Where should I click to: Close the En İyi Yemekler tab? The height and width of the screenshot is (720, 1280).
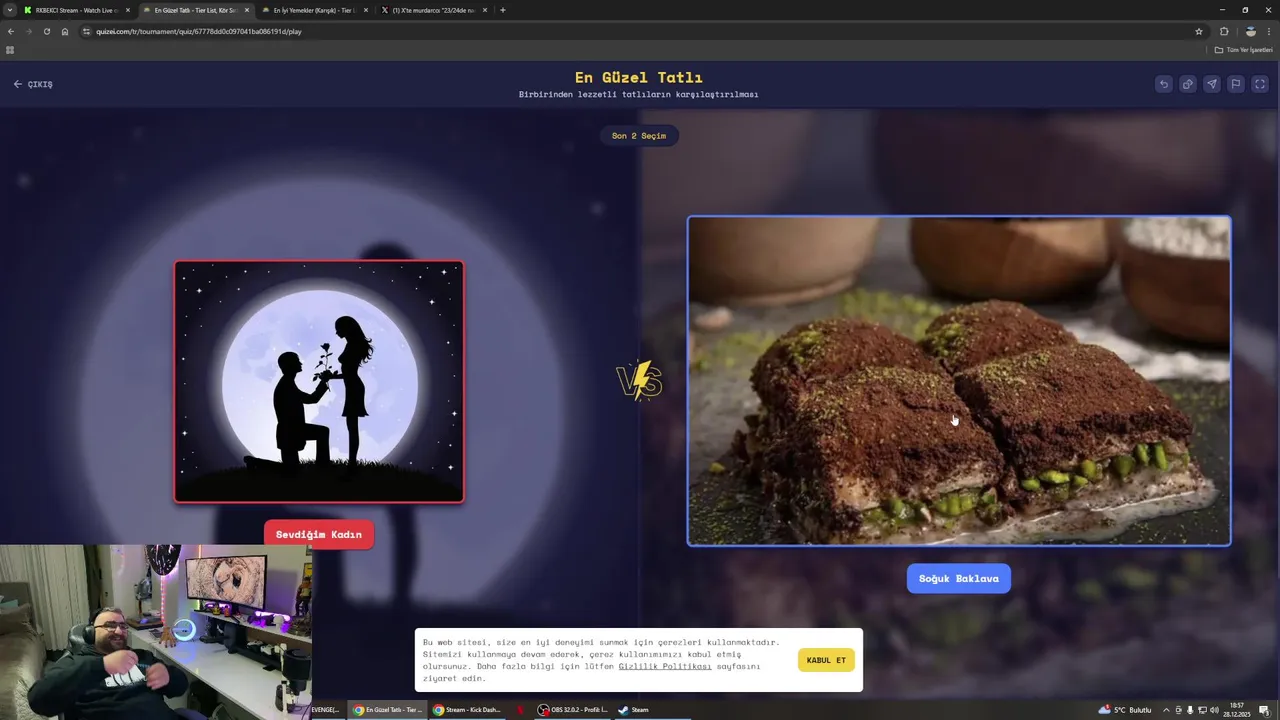pos(365,10)
